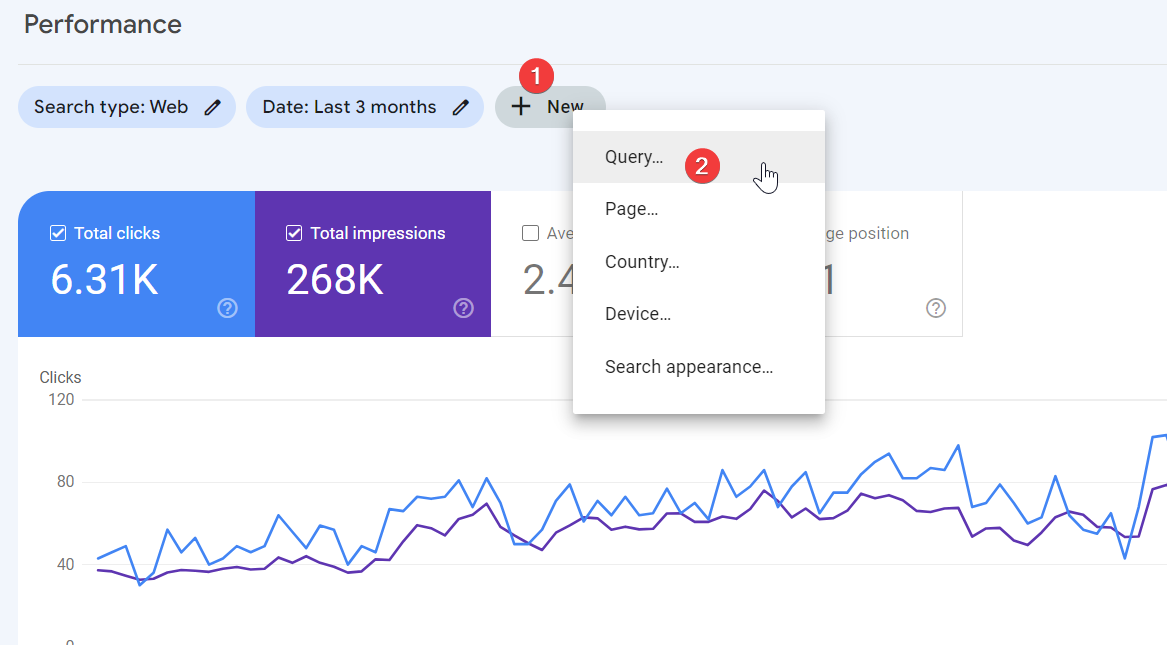Viewport: 1167px width, 645px height.
Task: Click the Performance page heading
Action: click(103, 25)
